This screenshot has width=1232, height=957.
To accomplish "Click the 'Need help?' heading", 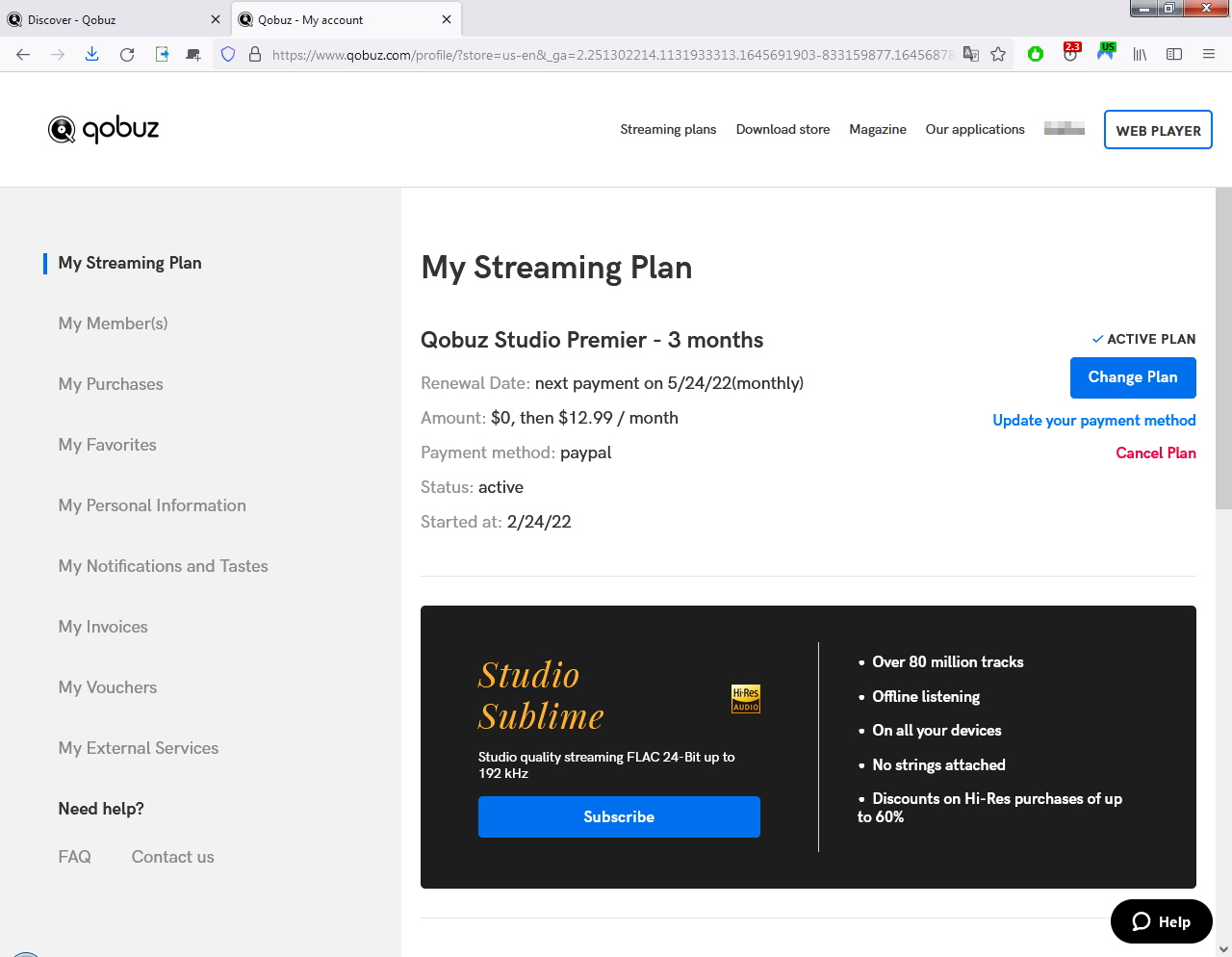I will [101, 809].
